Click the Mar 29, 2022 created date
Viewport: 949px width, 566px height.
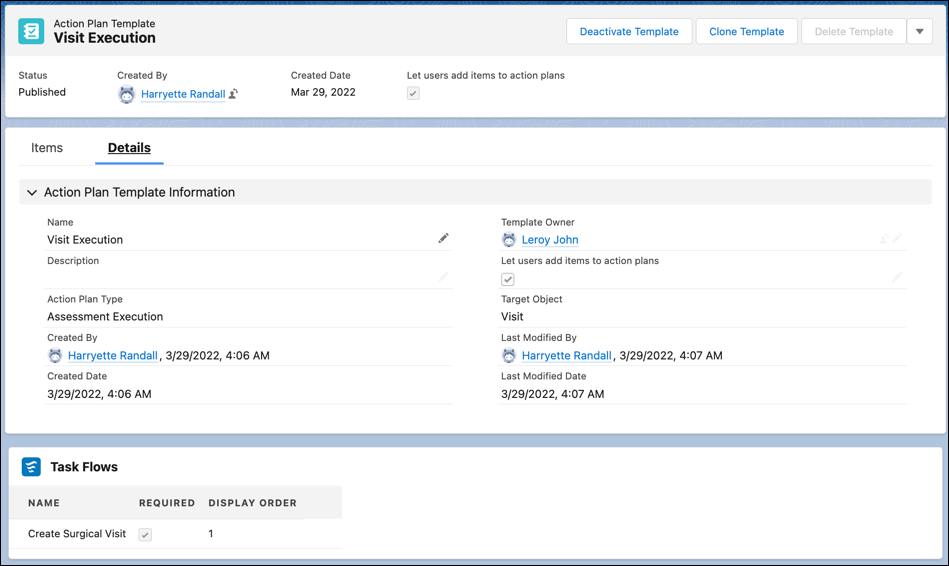(x=323, y=92)
